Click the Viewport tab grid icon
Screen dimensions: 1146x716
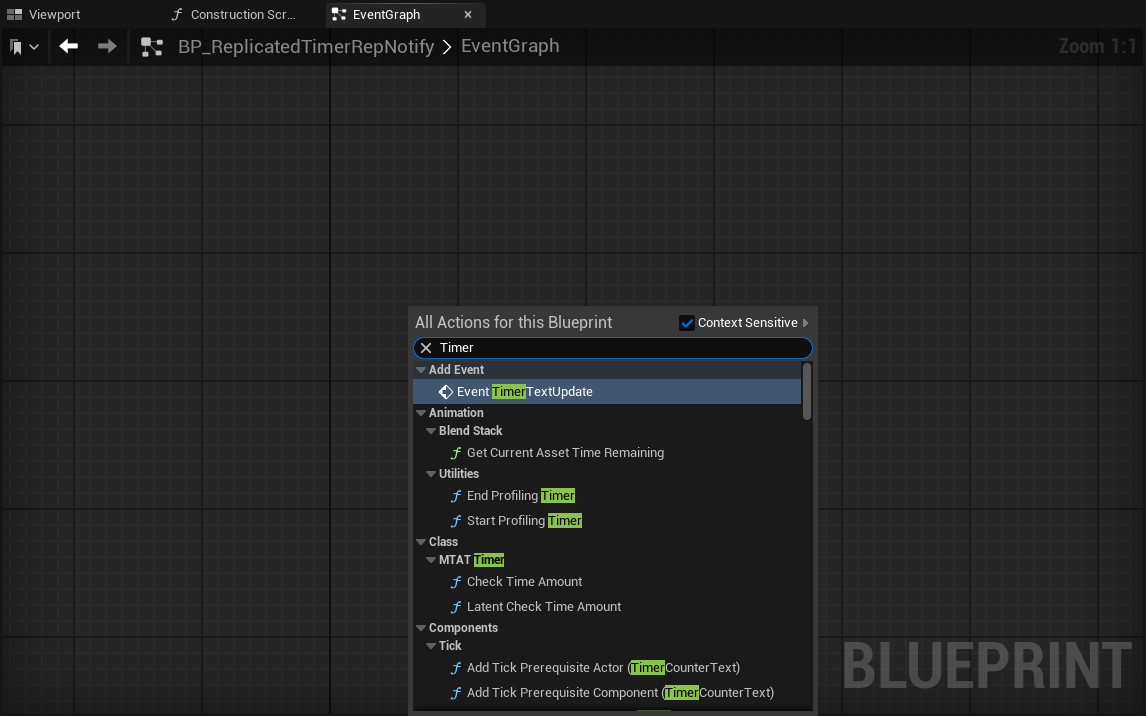14,15
